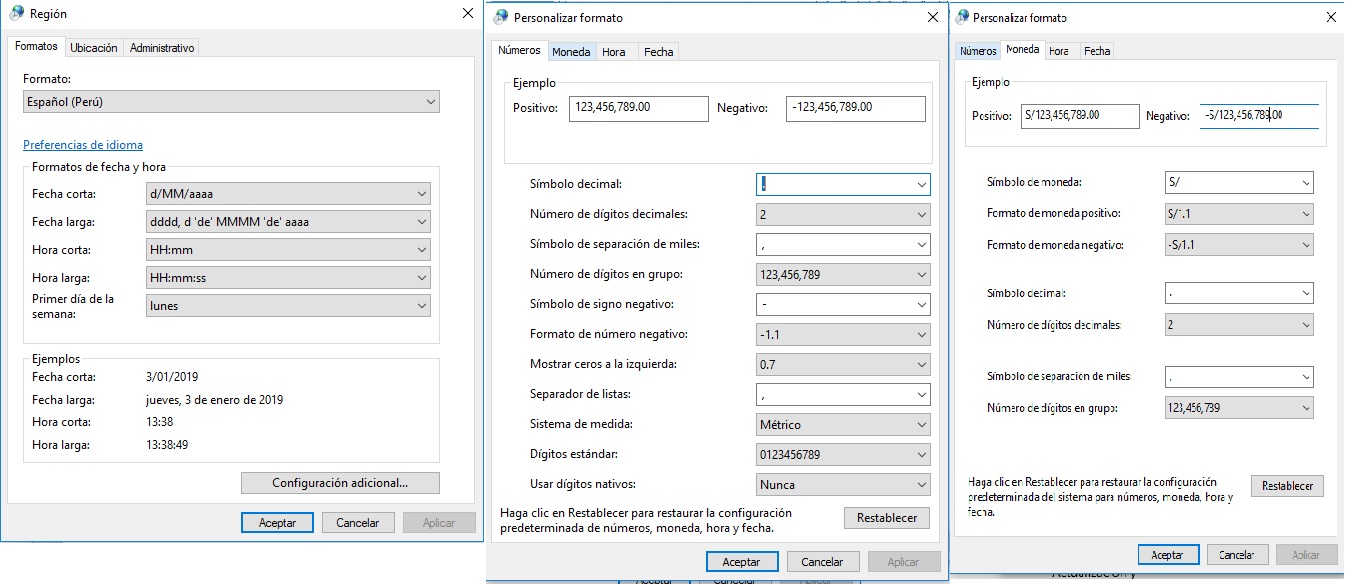Image resolution: width=1360 pixels, height=584 pixels.
Task: Click Negativo example field in Números tab
Action: (x=855, y=108)
